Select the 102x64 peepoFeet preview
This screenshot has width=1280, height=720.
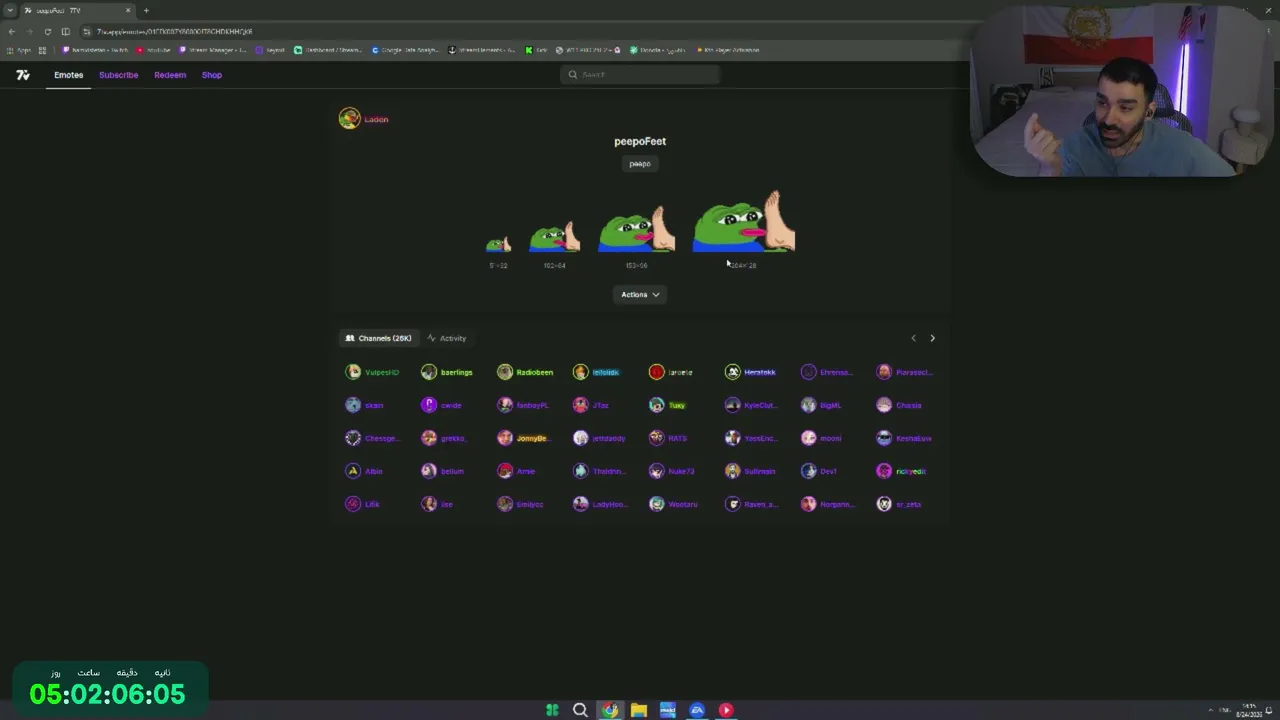coord(554,237)
